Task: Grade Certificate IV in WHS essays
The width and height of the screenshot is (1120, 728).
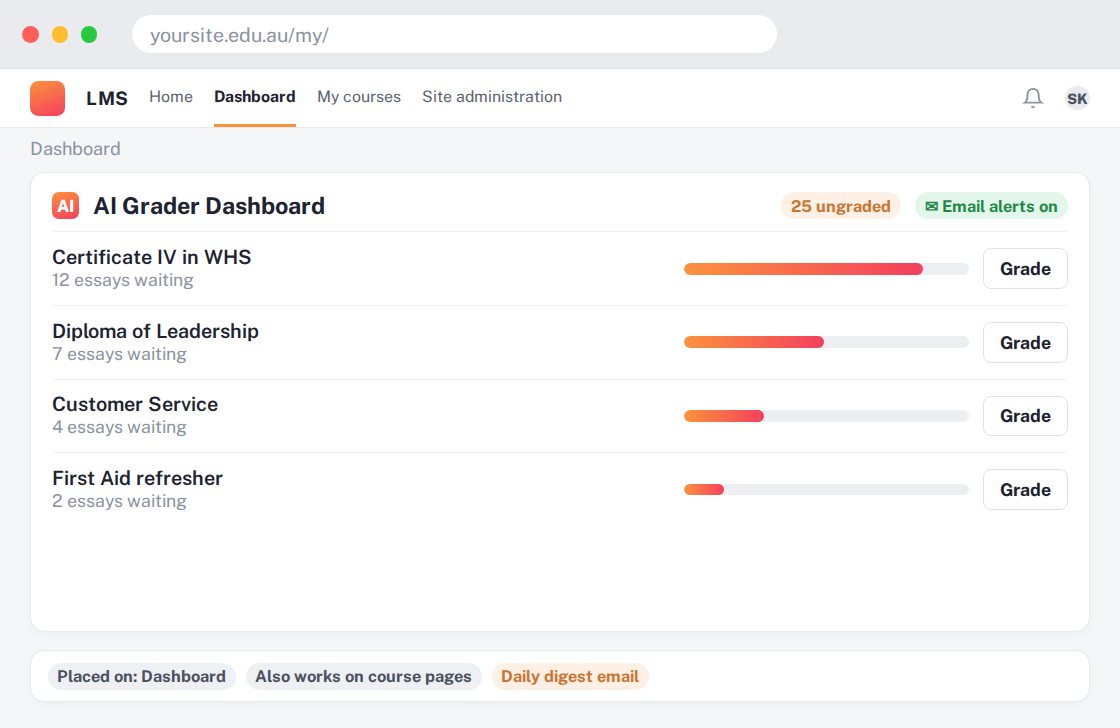Action: coord(1025,269)
